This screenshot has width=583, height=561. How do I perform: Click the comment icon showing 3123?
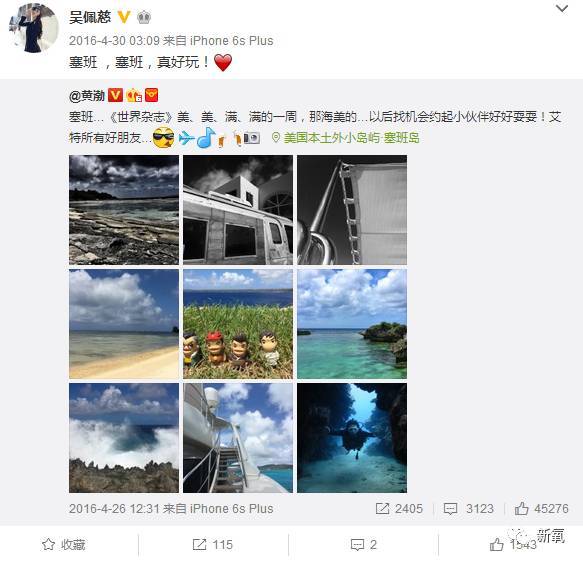tap(450, 509)
